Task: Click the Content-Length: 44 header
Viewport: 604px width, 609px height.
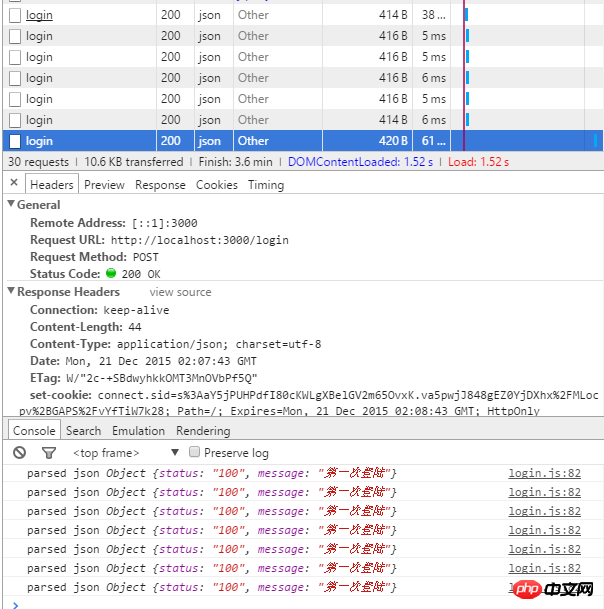Action: (85, 327)
